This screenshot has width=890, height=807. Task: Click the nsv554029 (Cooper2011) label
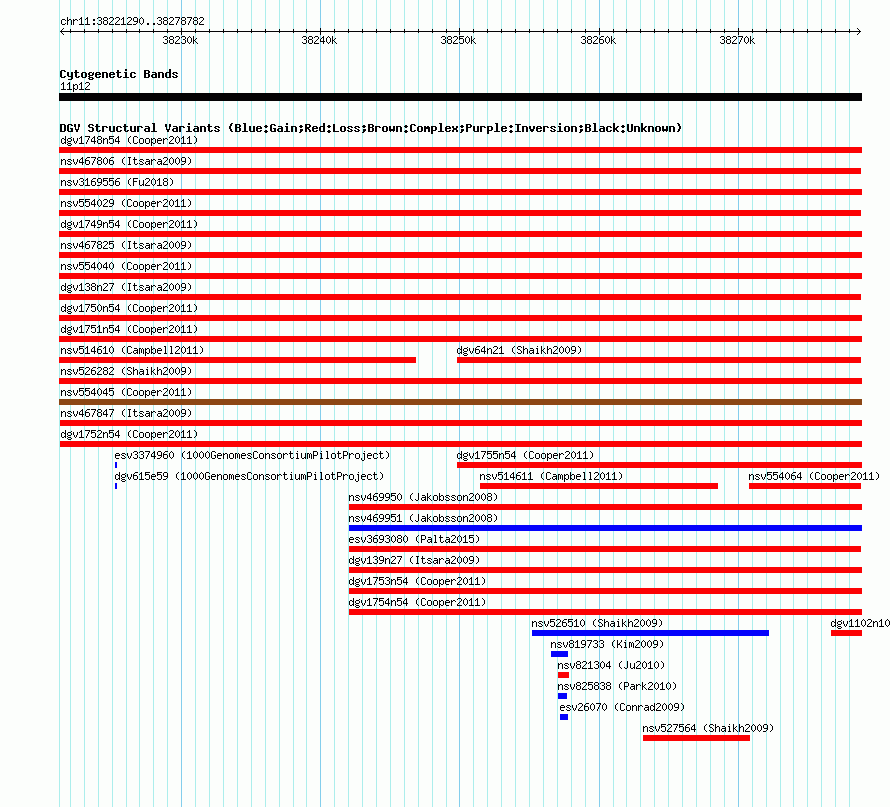click(x=126, y=203)
